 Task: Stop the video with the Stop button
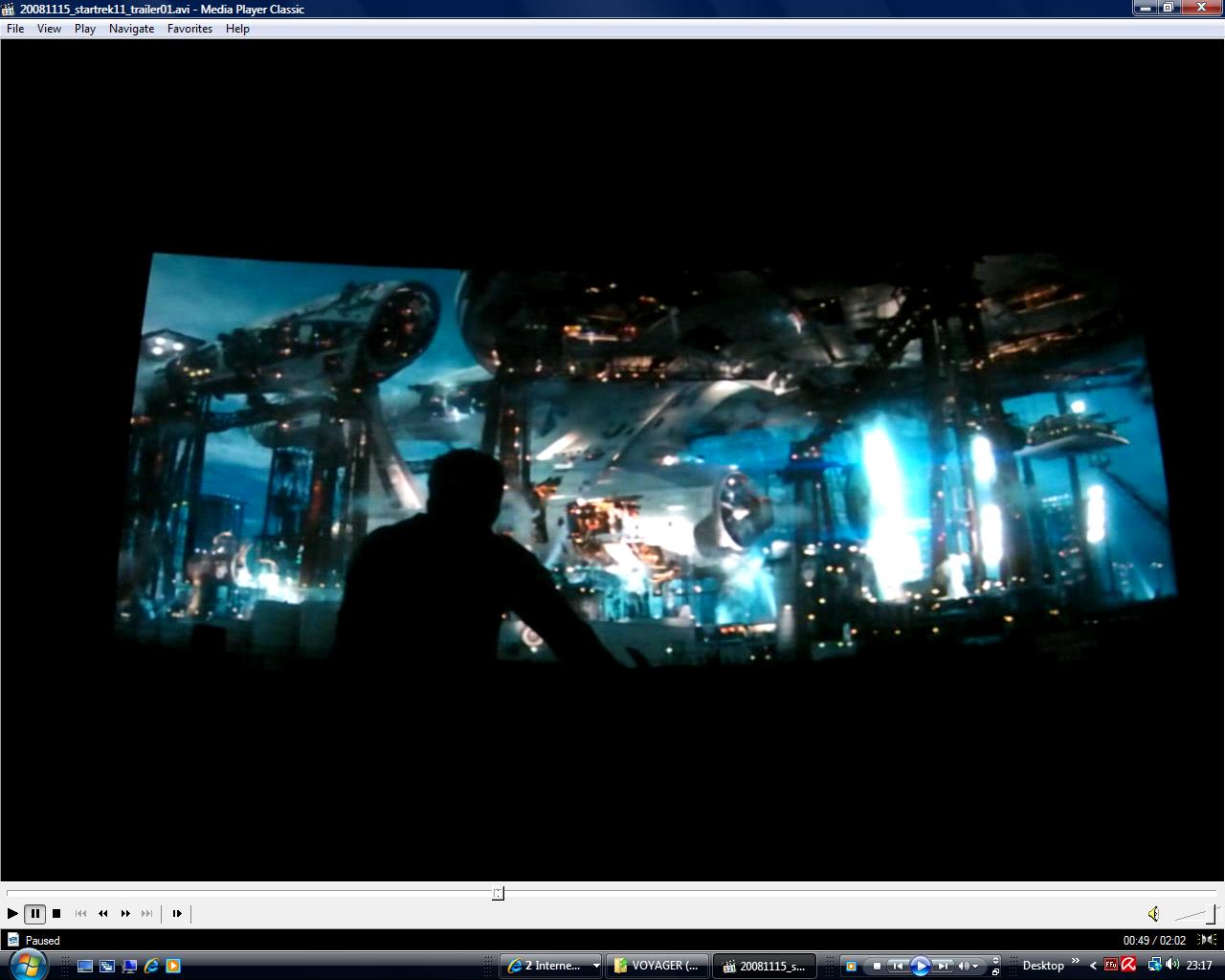[56, 914]
